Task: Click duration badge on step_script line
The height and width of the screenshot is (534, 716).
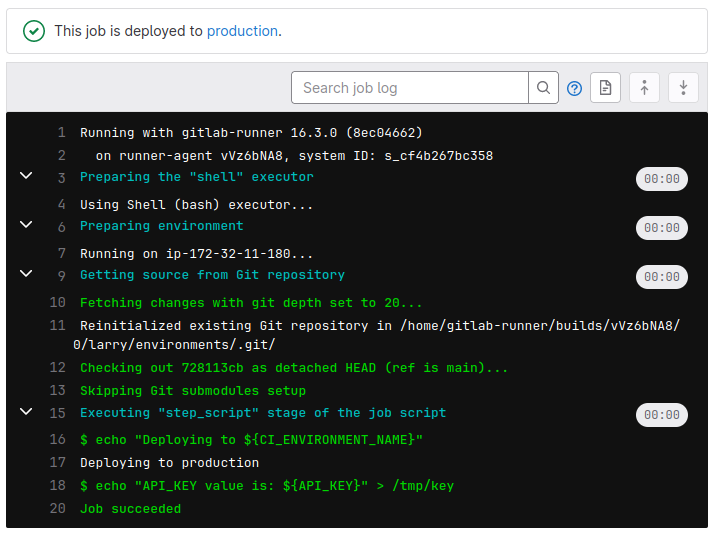Action: 661,415
